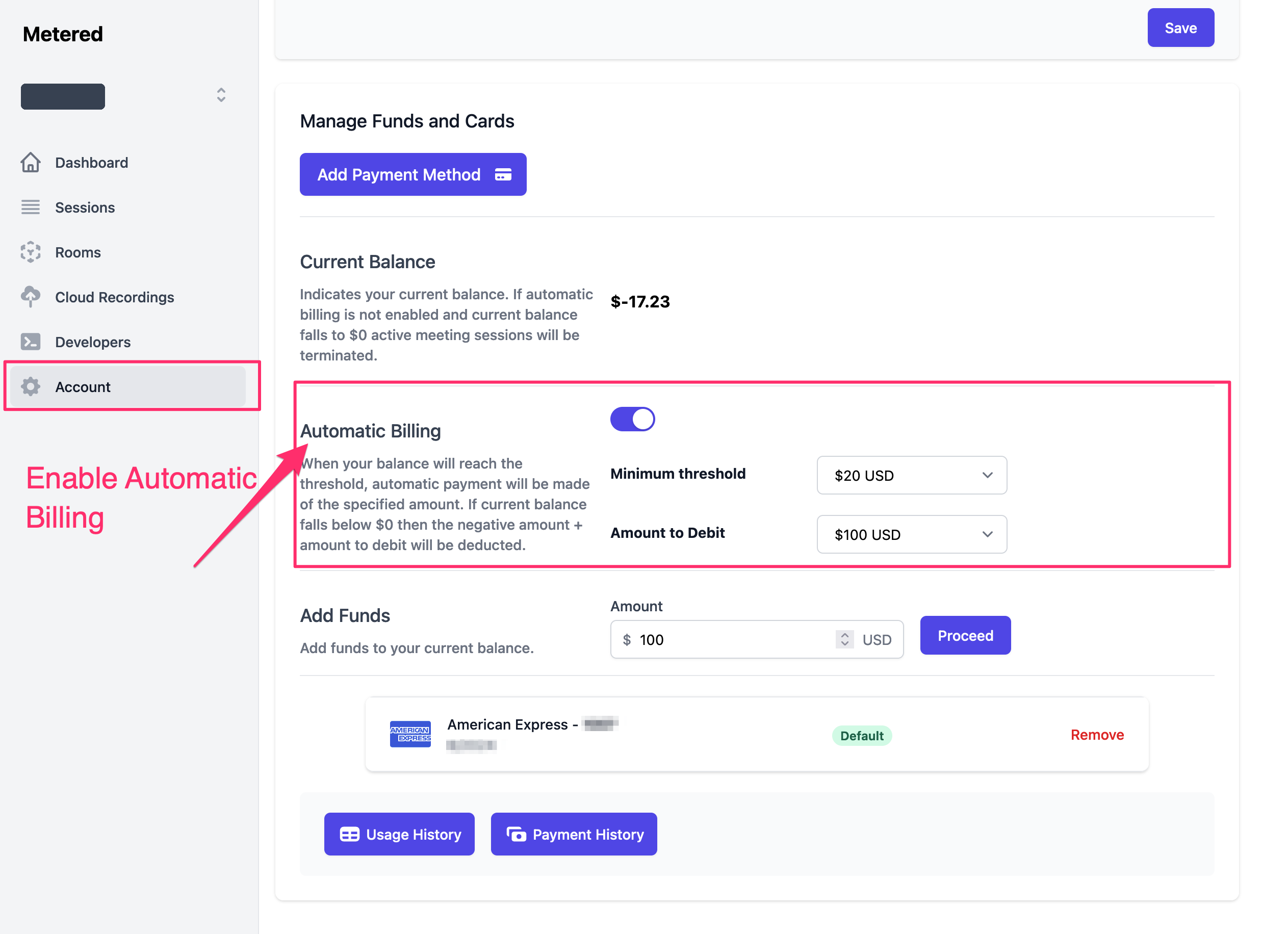Remove the American Express card
Image resolution: width=1288 pixels, height=934 pixels.
click(x=1097, y=735)
